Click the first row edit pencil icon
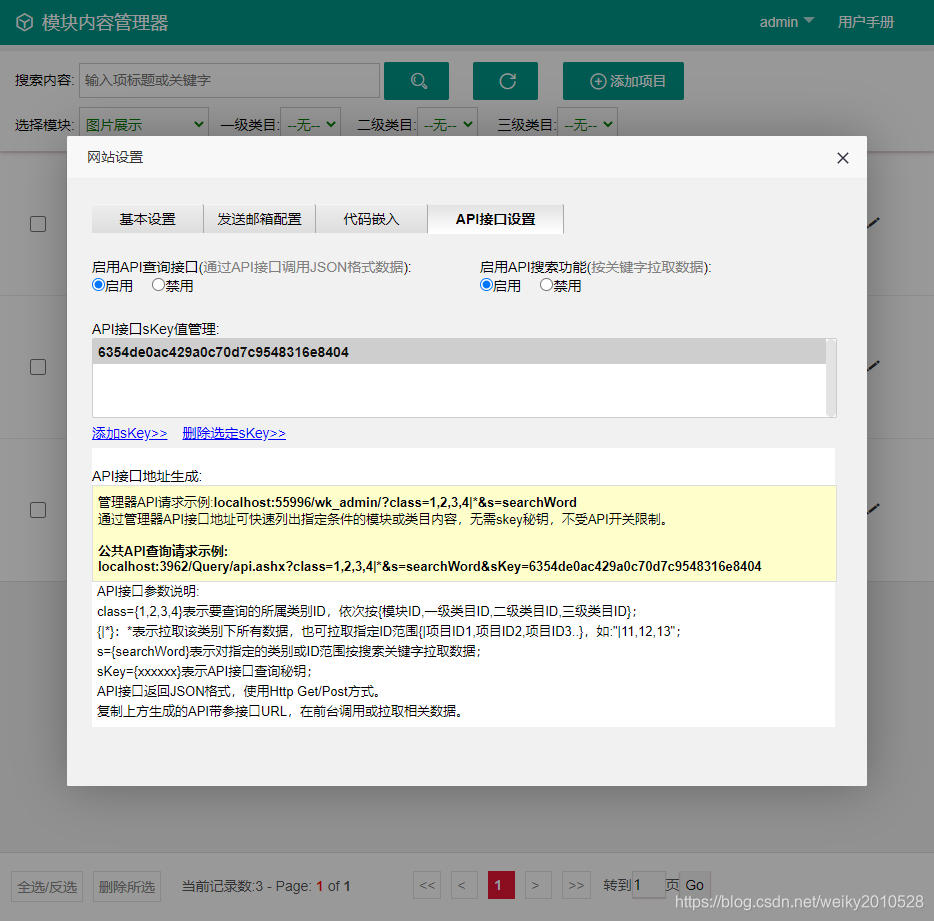Screen dimensions: 934x921 pyautogui.click(x=873, y=223)
